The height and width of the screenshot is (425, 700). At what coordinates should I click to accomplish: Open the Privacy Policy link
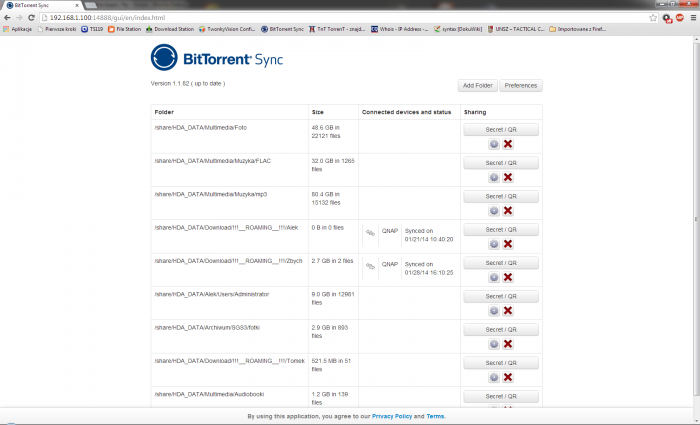392,416
